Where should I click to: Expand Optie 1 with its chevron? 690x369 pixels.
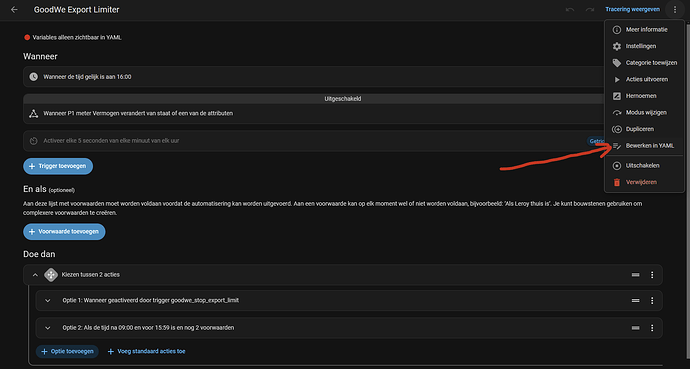[48, 301]
